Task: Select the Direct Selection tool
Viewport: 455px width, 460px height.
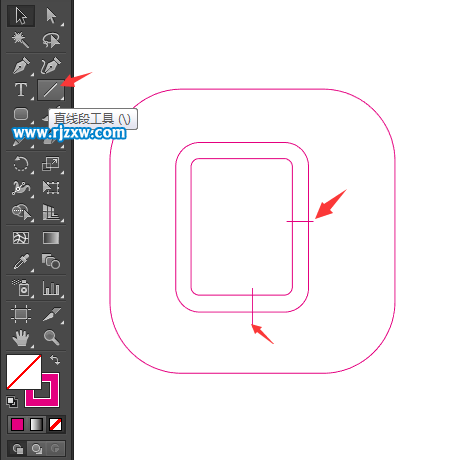Action: (51, 16)
